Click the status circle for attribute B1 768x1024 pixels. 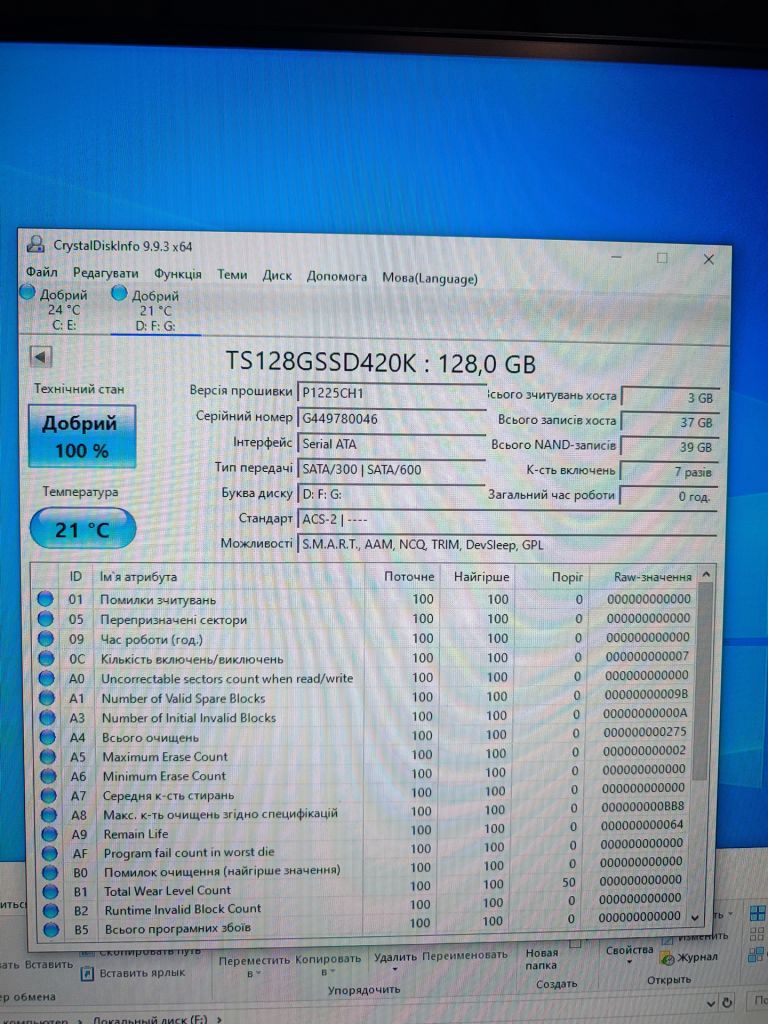pyautogui.click(x=50, y=891)
